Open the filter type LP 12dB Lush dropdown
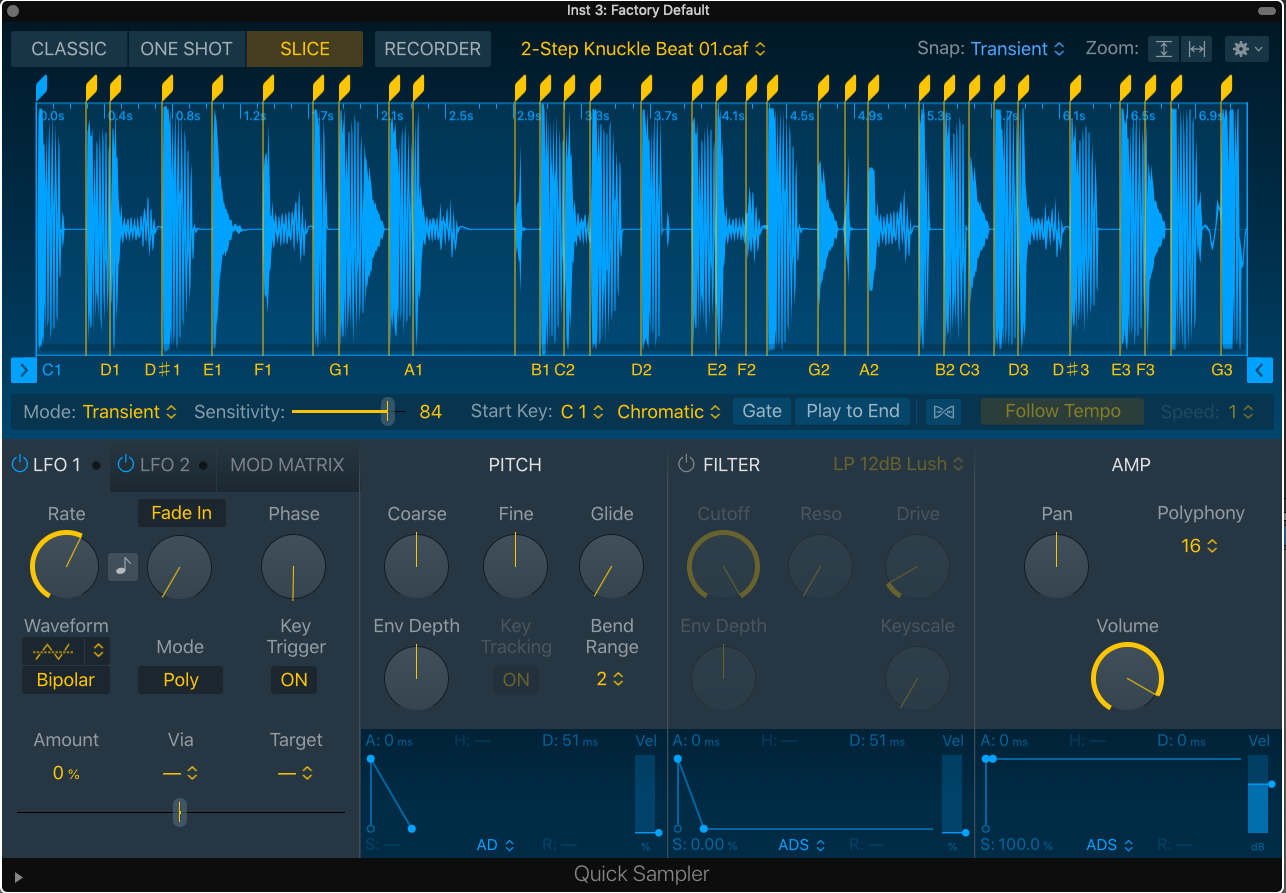 [898, 464]
